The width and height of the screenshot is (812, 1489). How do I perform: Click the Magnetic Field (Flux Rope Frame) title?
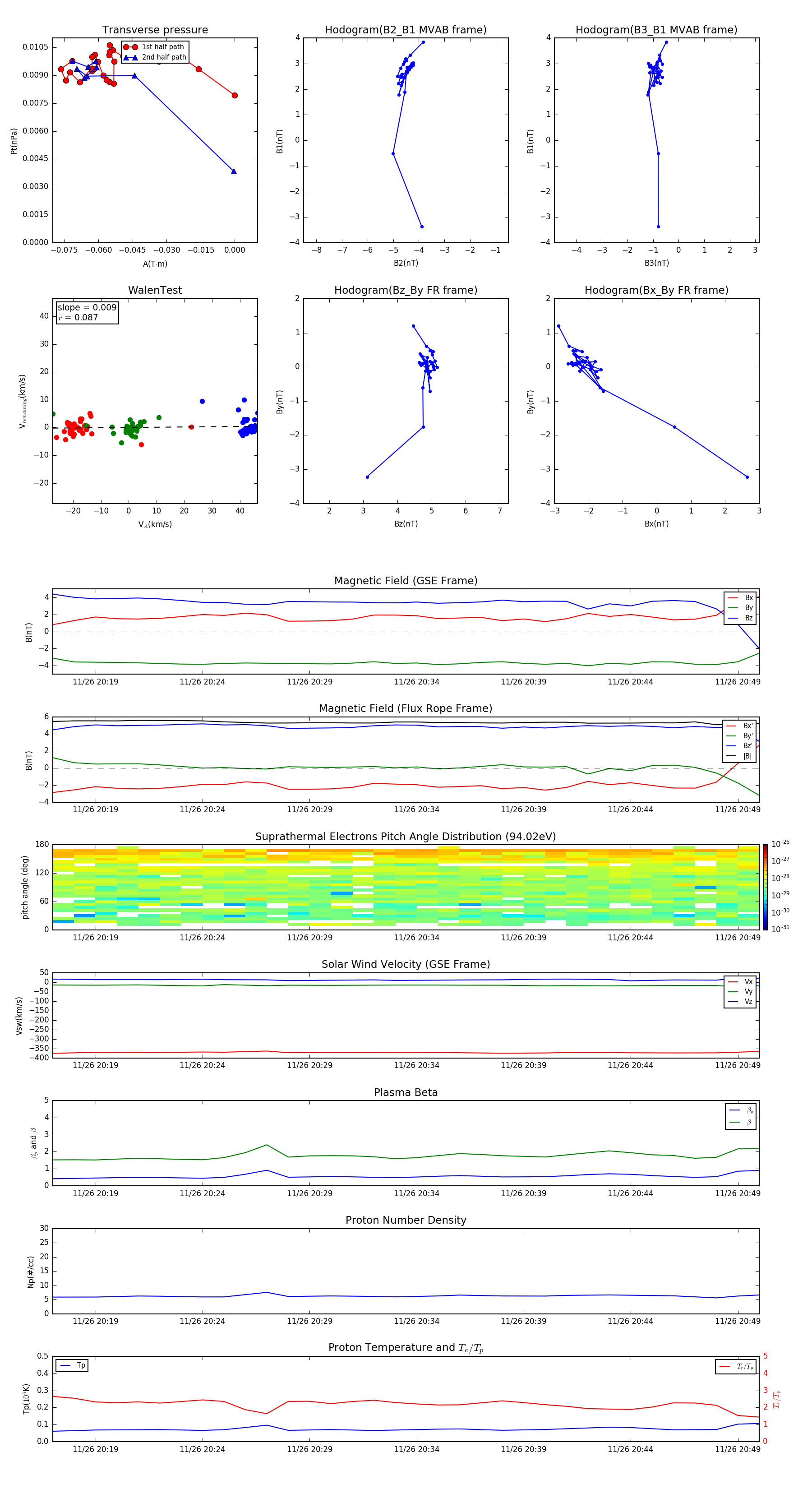point(406,708)
